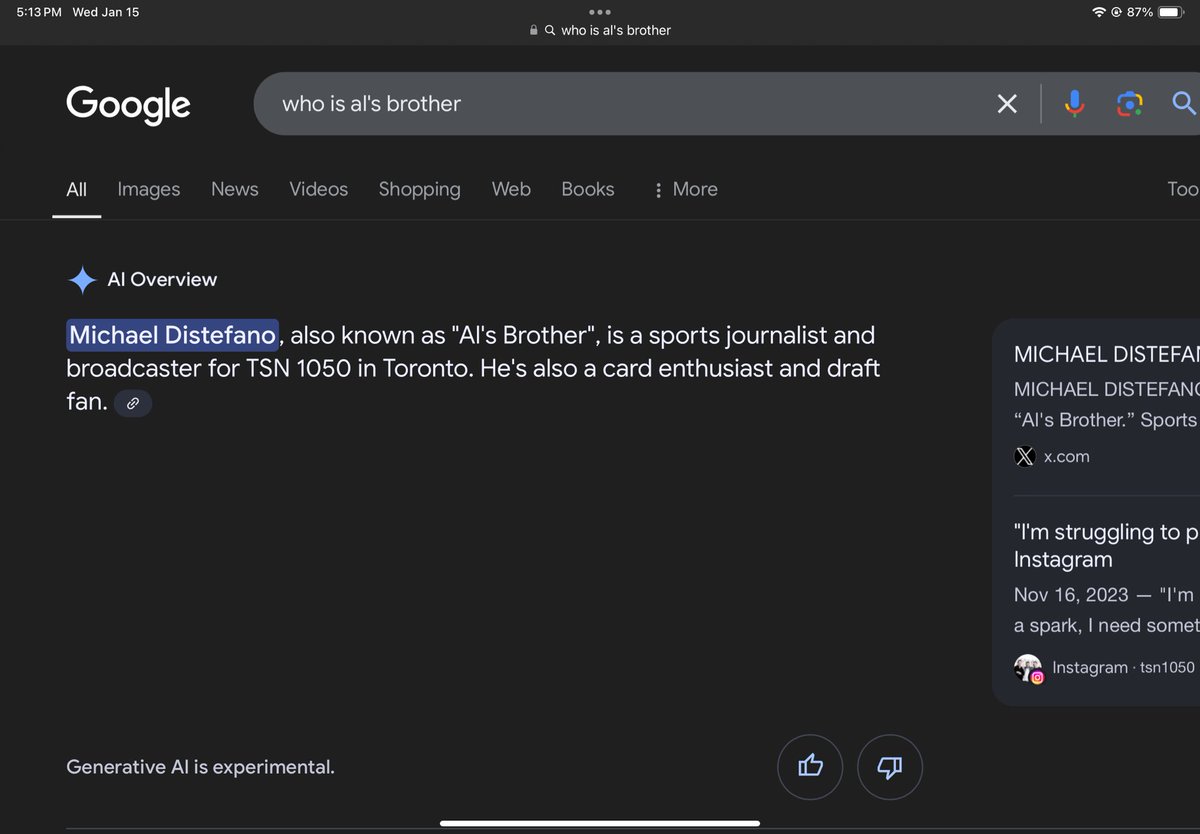Image resolution: width=1200 pixels, height=834 pixels.
Task: Open the Books tab
Action: pos(588,189)
